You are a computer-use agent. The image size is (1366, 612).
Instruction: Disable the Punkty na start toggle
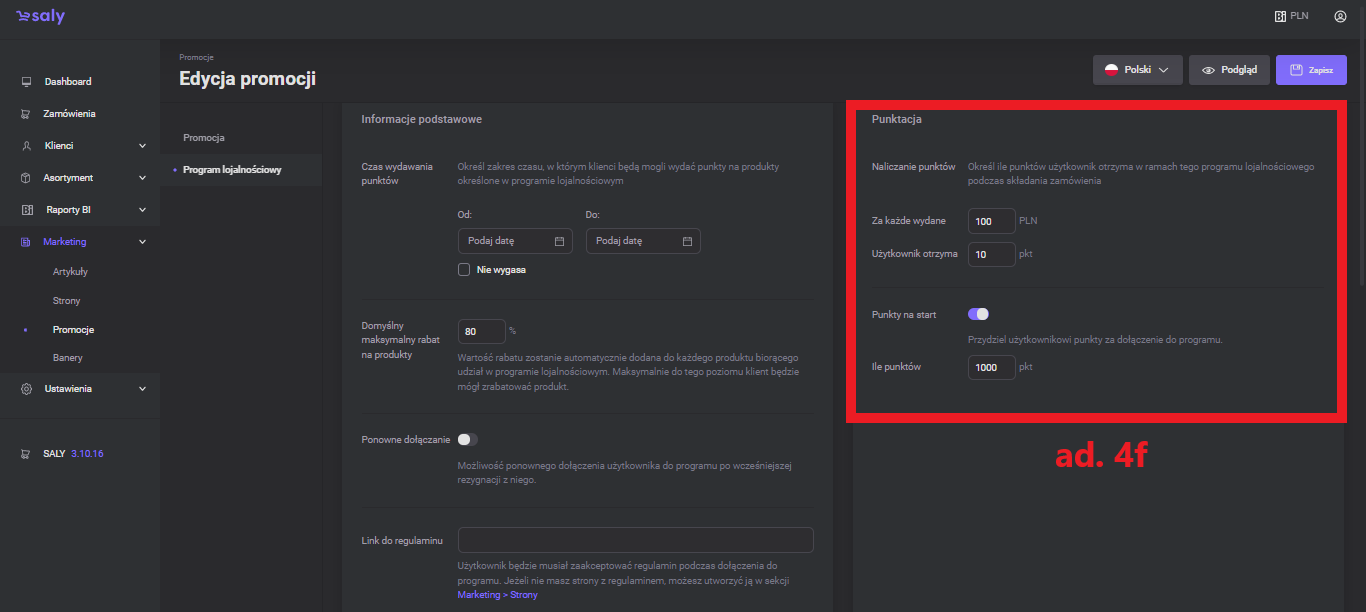coord(978,314)
